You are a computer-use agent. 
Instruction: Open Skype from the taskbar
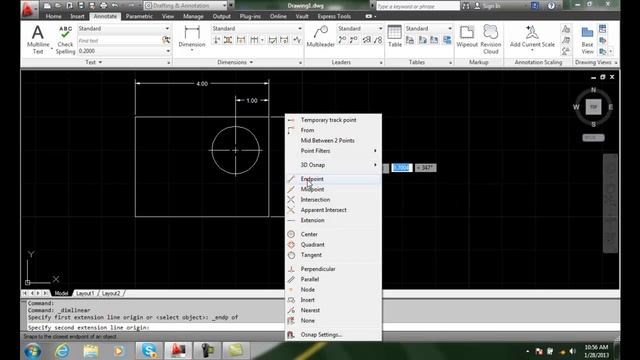pyautogui.click(x=148, y=351)
